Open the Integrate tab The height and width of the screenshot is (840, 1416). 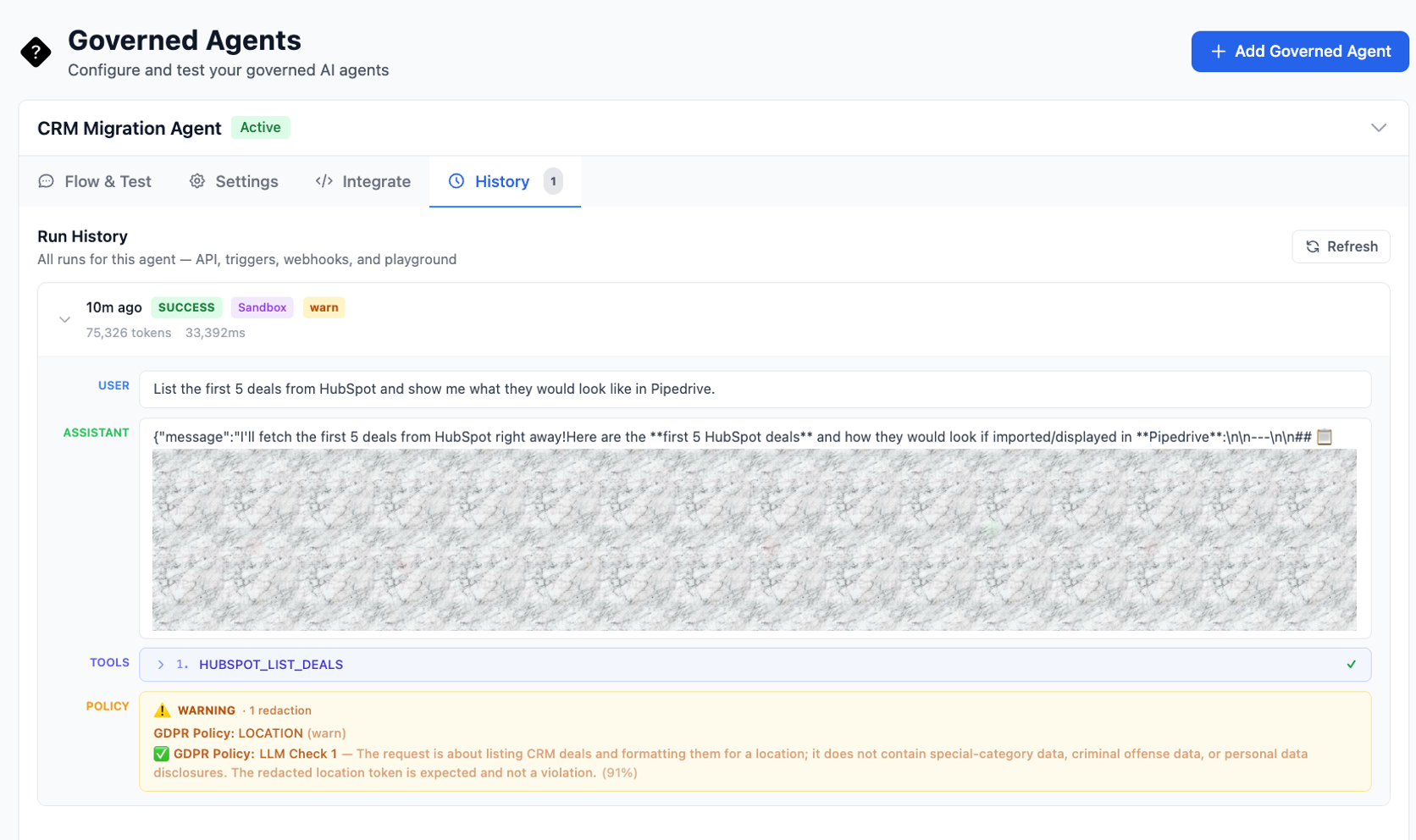363,181
